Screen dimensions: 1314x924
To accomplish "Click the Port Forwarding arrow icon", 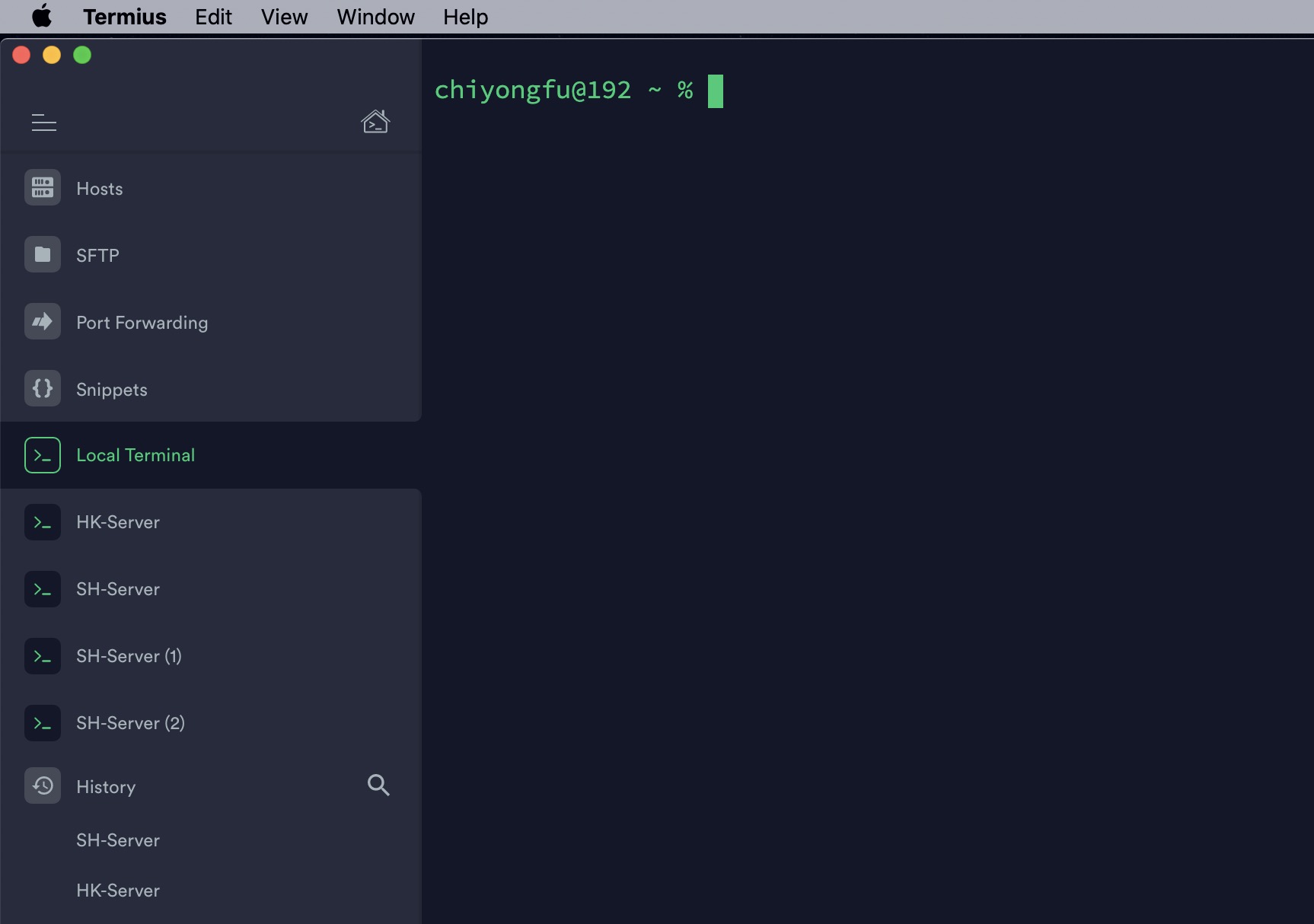I will [43, 321].
